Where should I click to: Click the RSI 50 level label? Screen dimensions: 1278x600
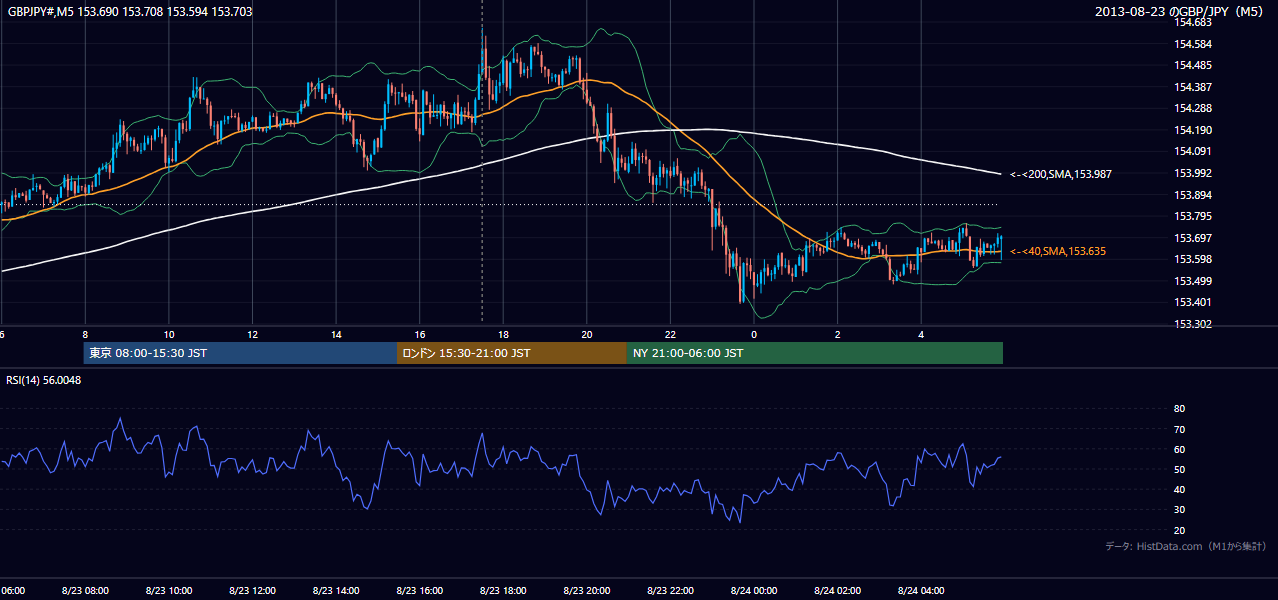(x=1179, y=469)
